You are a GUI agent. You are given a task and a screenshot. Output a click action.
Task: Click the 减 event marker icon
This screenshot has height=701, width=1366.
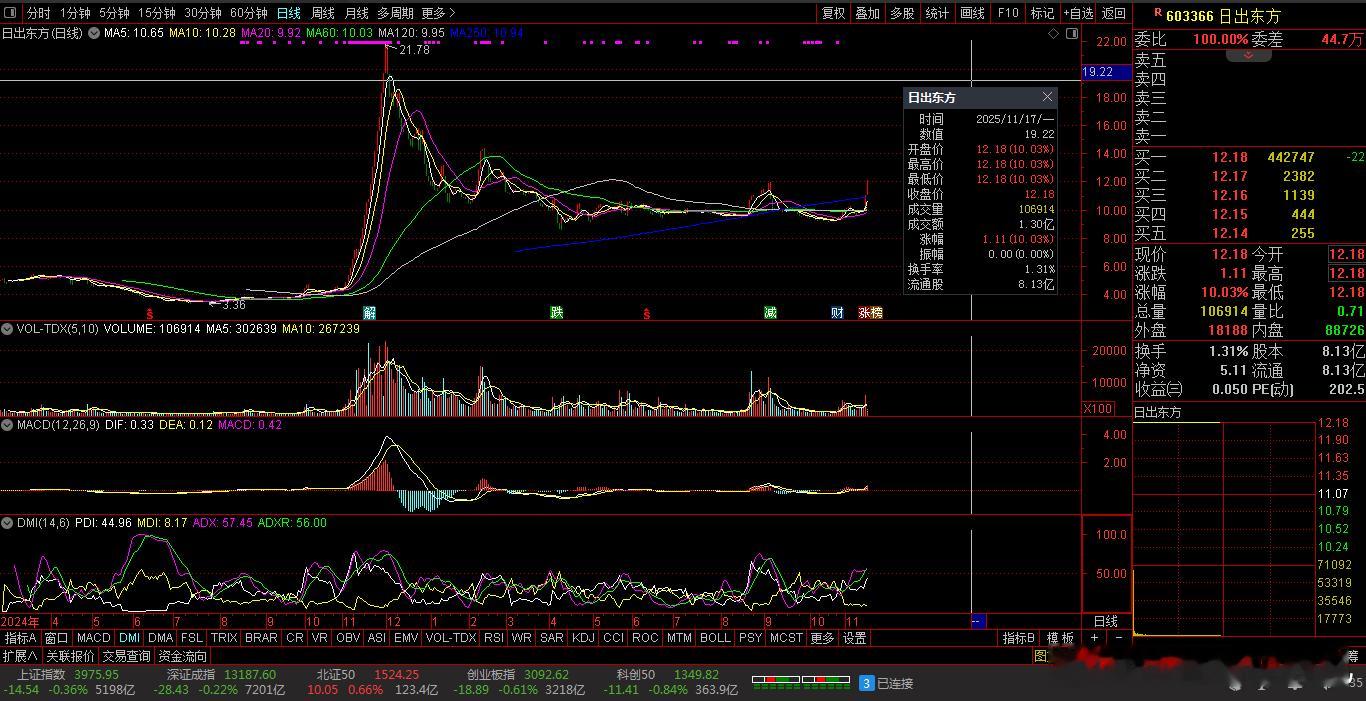(x=770, y=313)
